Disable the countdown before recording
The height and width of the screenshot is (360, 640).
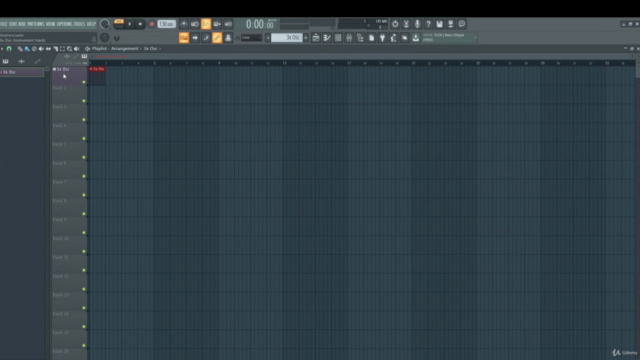[206, 24]
